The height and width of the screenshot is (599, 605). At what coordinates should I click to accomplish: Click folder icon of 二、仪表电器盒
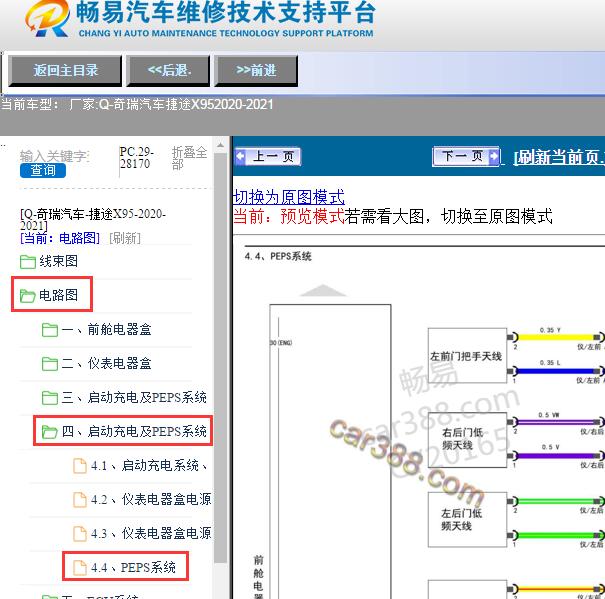coord(50,364)
